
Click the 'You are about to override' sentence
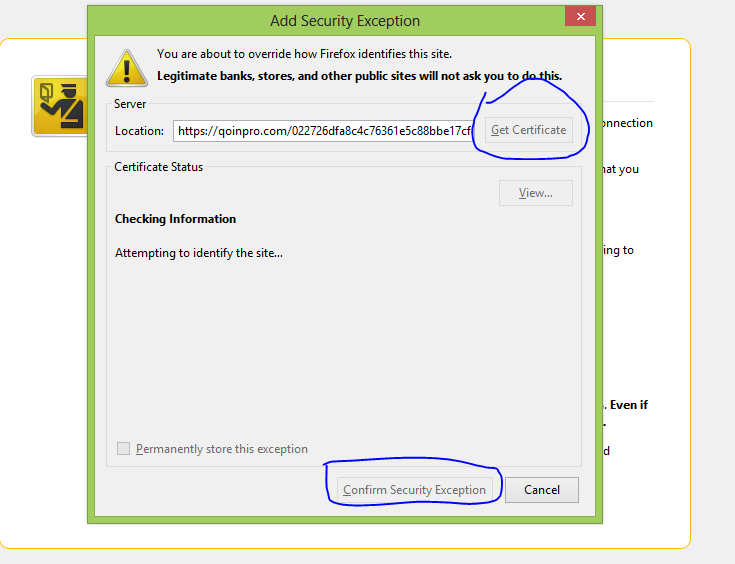304,54
